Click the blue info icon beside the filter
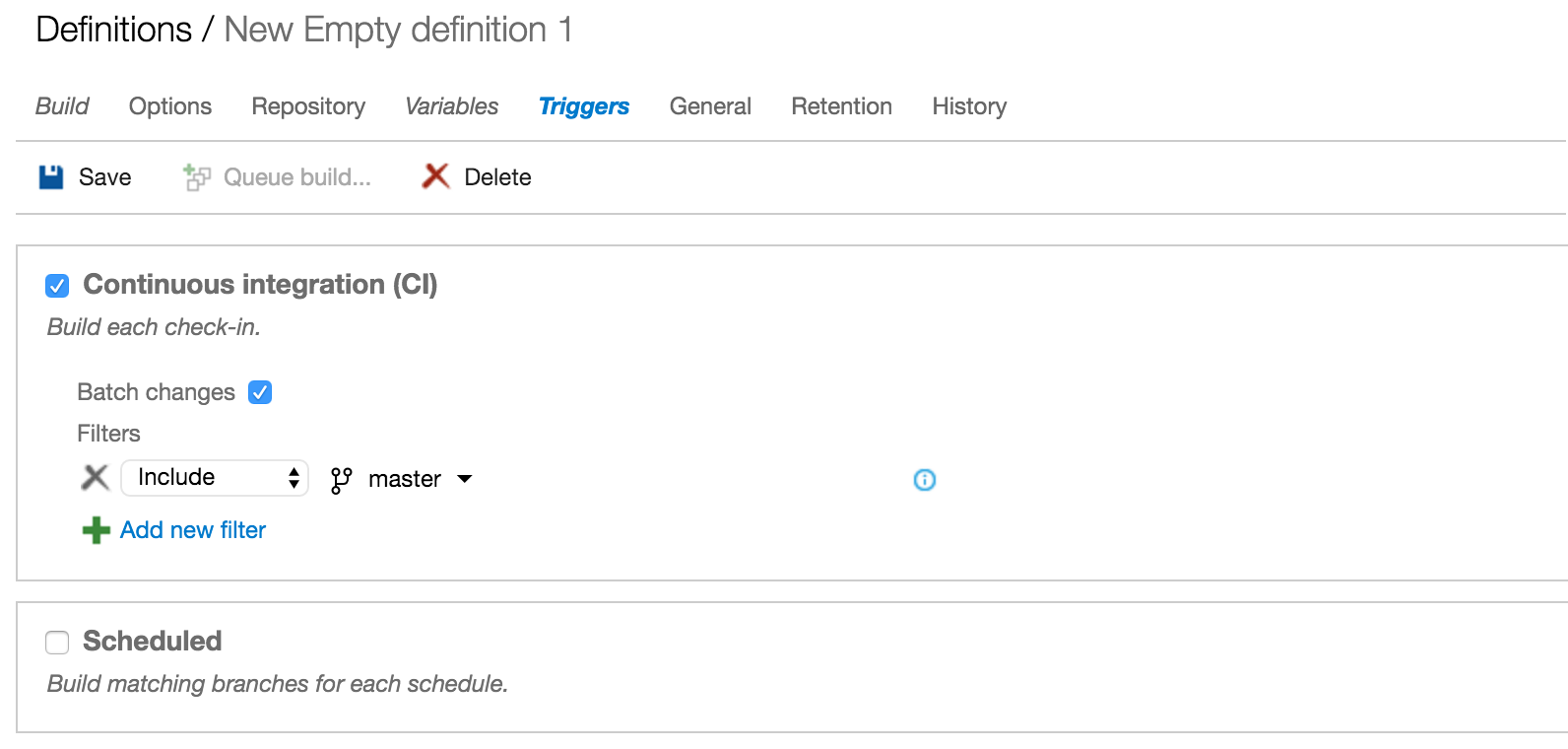Image resolution: width=1568 pixels, height=749 pixels. click(x=925, y=480)
